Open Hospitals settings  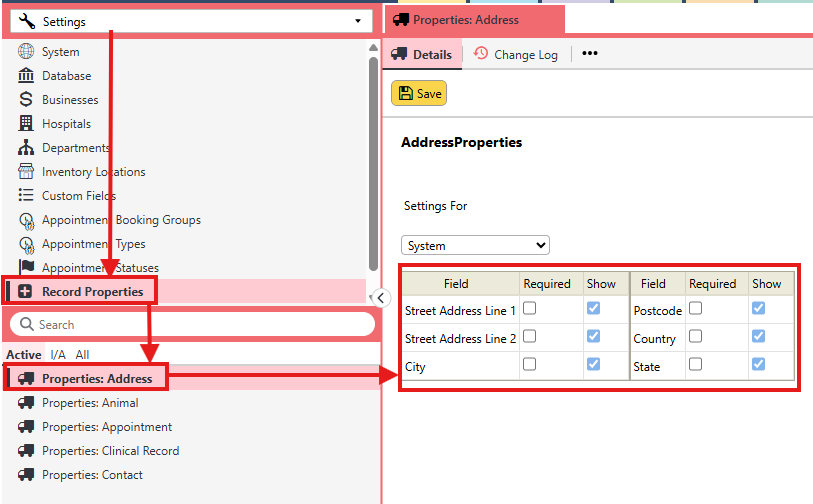(x=184, y=123)
